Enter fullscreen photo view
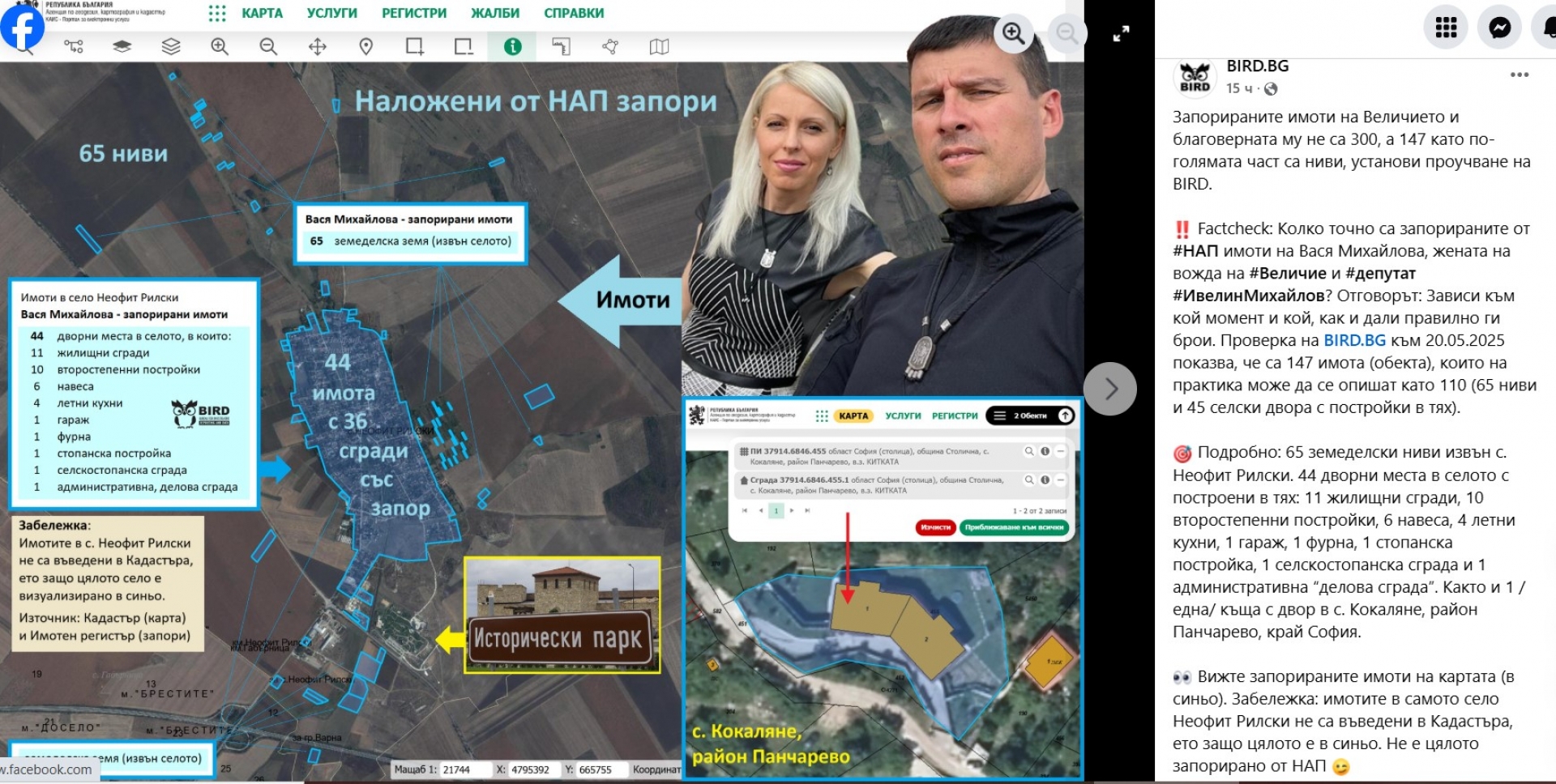The height and width of the screenshot is (784, 1556). click(x=1121, y=34)
